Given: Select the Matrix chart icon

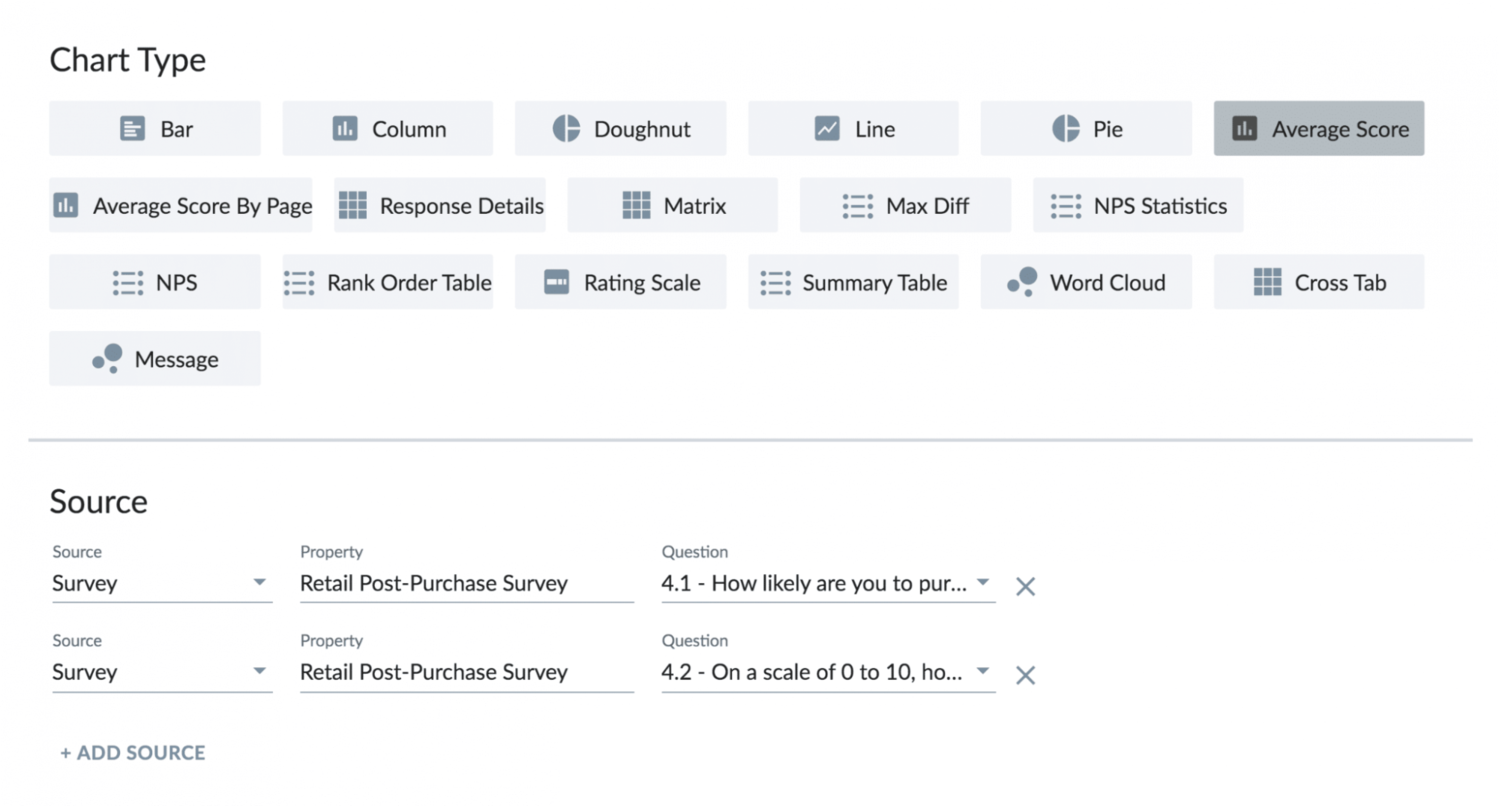Looking at the screenshot, I should coord(636,206).
